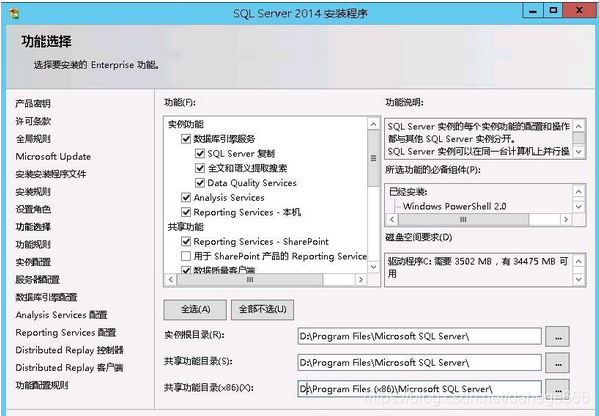The width and height of the screenshot is (599, 416).
Task: Click 已经安装 node in prerequisites list
Action: (408, 192)
